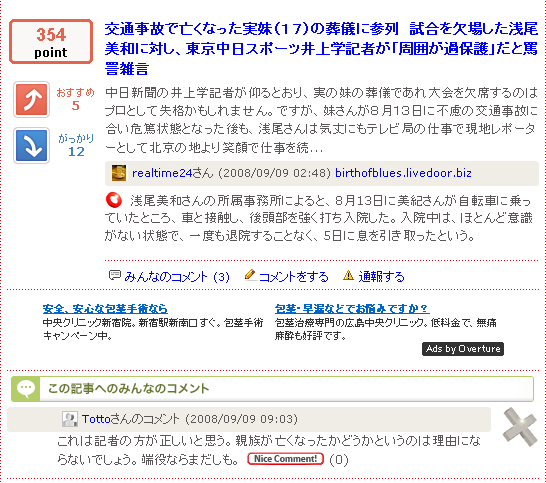Image resolution: width=546 pixels, height=483 pixels.
Task: Open みんなのコメント (3) link
Action: pyautogui.click(x=177, y=277)
